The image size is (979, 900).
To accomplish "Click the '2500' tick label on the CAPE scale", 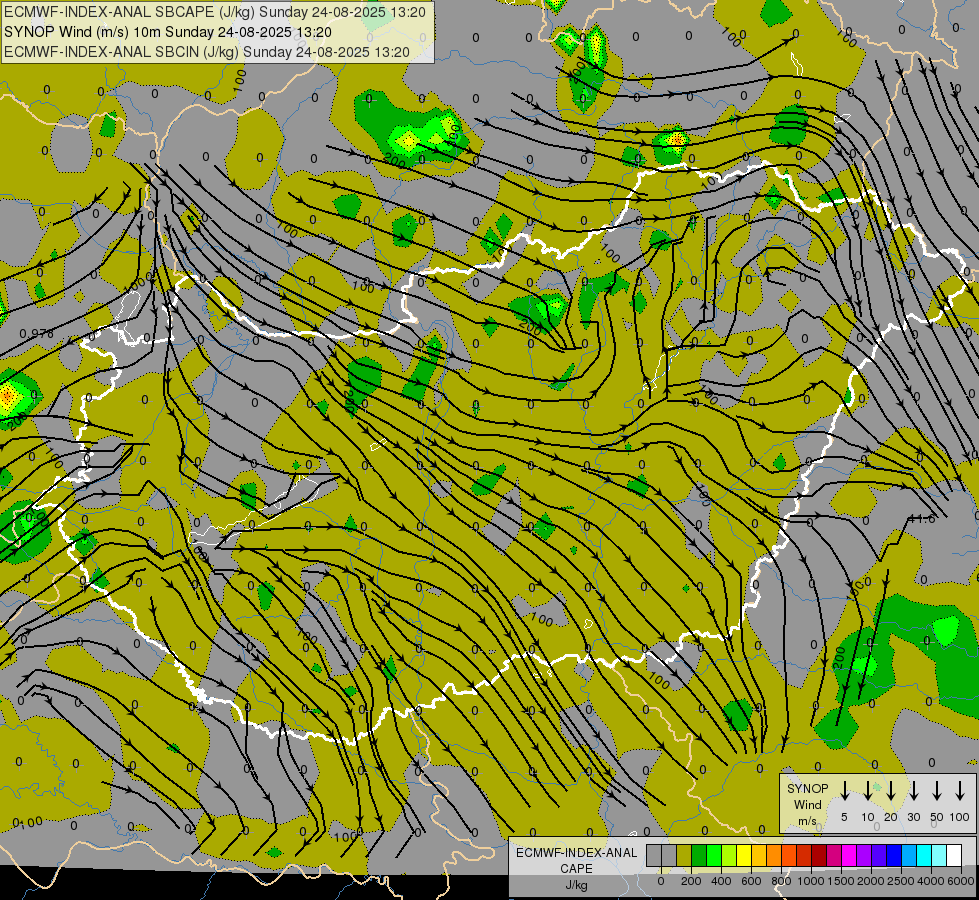I will click(x=901, y=881).
